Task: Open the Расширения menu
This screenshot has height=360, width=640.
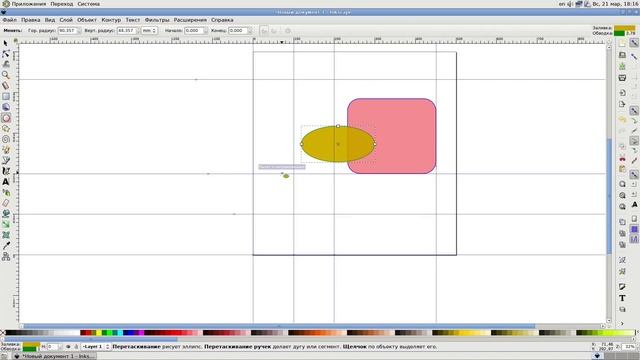Action: click(x=190, y=20)
